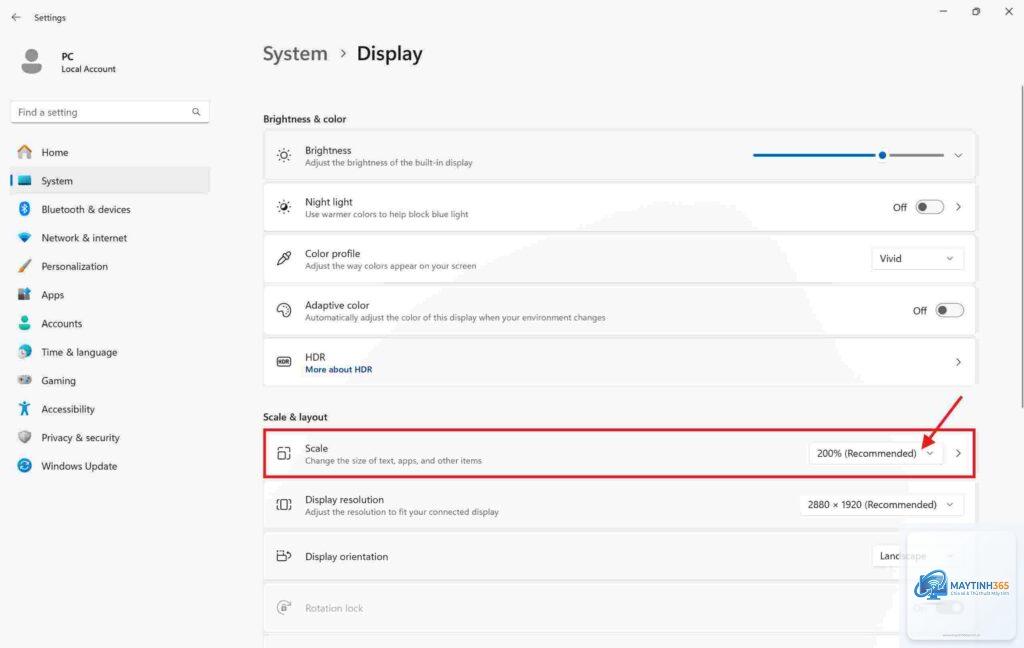Click the Display orientation row label
This screenshot has height=648, width=1024.
(x=346, y=557)
